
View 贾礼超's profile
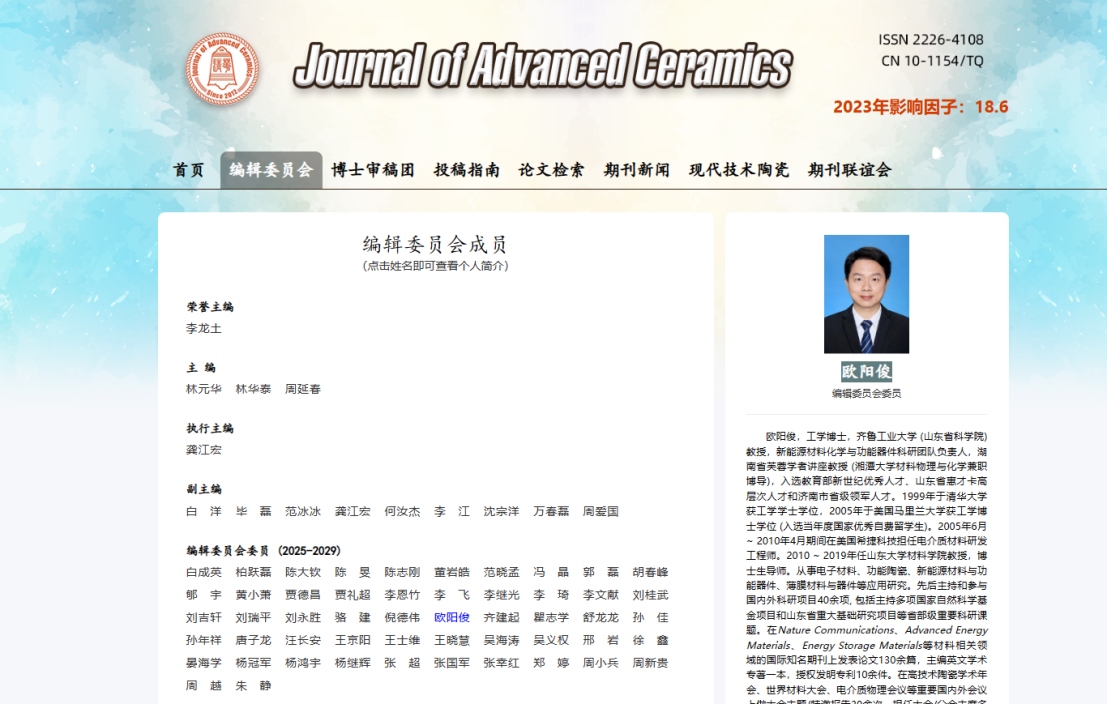click(x=353, y=595)
